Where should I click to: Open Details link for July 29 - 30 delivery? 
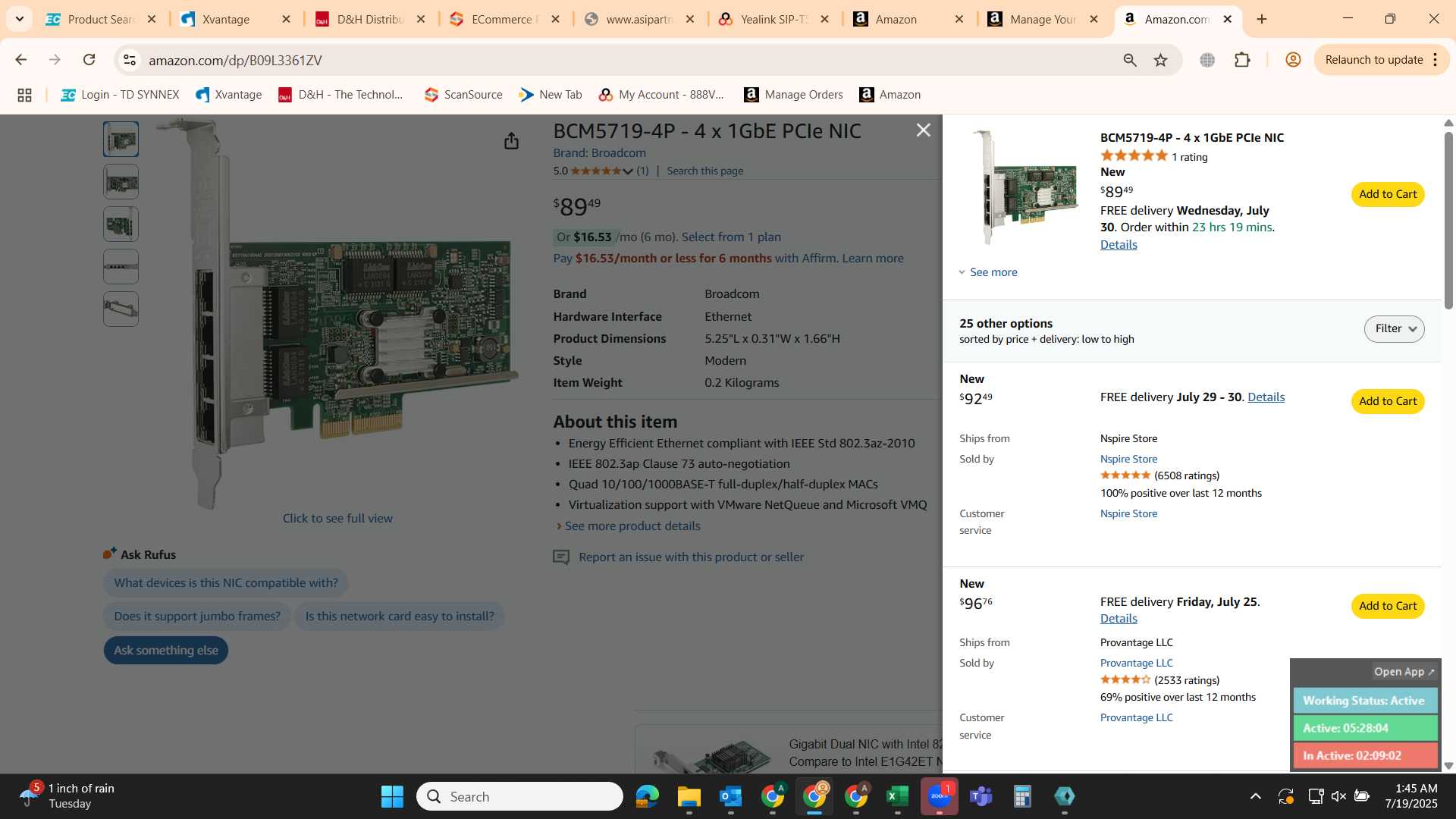1266,397
